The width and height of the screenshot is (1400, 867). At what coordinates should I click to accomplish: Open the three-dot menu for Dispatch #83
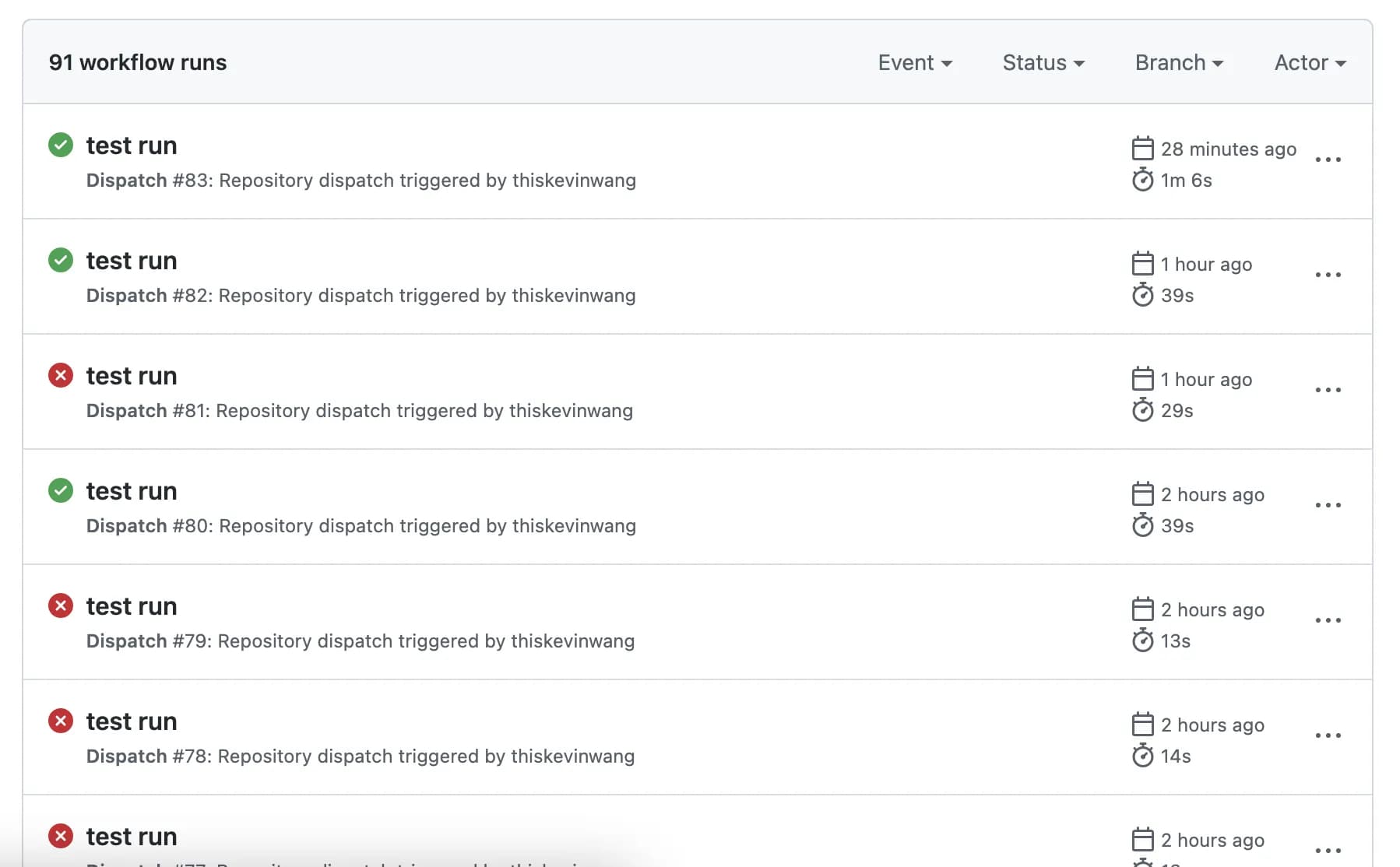point(1328,160)
